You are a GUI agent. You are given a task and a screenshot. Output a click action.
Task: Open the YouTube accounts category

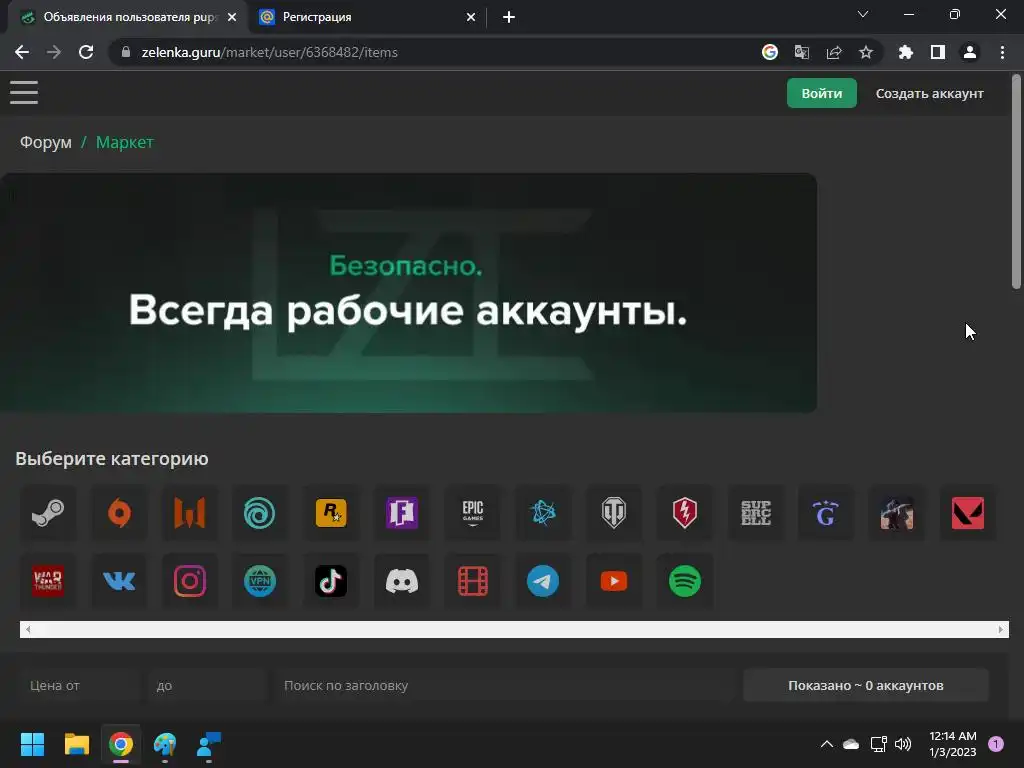tap(614, 581)
